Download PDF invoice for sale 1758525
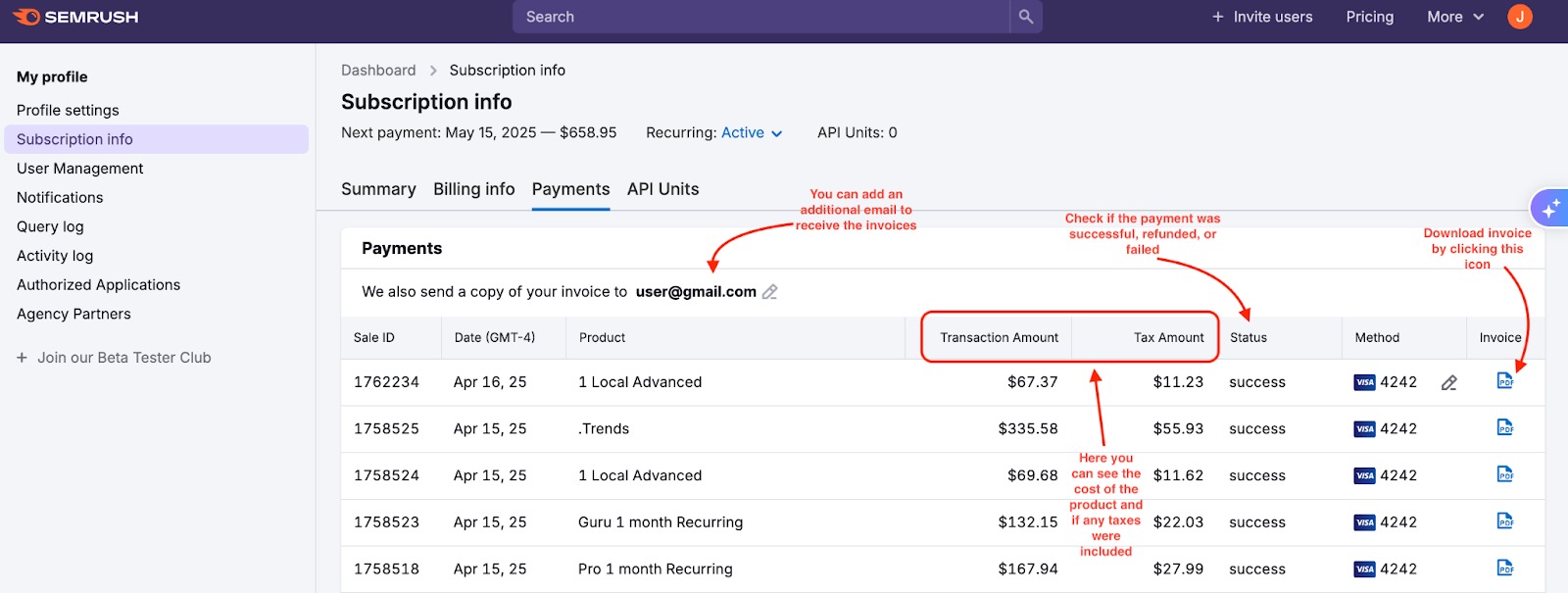This screenshot has width=1568, height=593. pos(1504,427)
